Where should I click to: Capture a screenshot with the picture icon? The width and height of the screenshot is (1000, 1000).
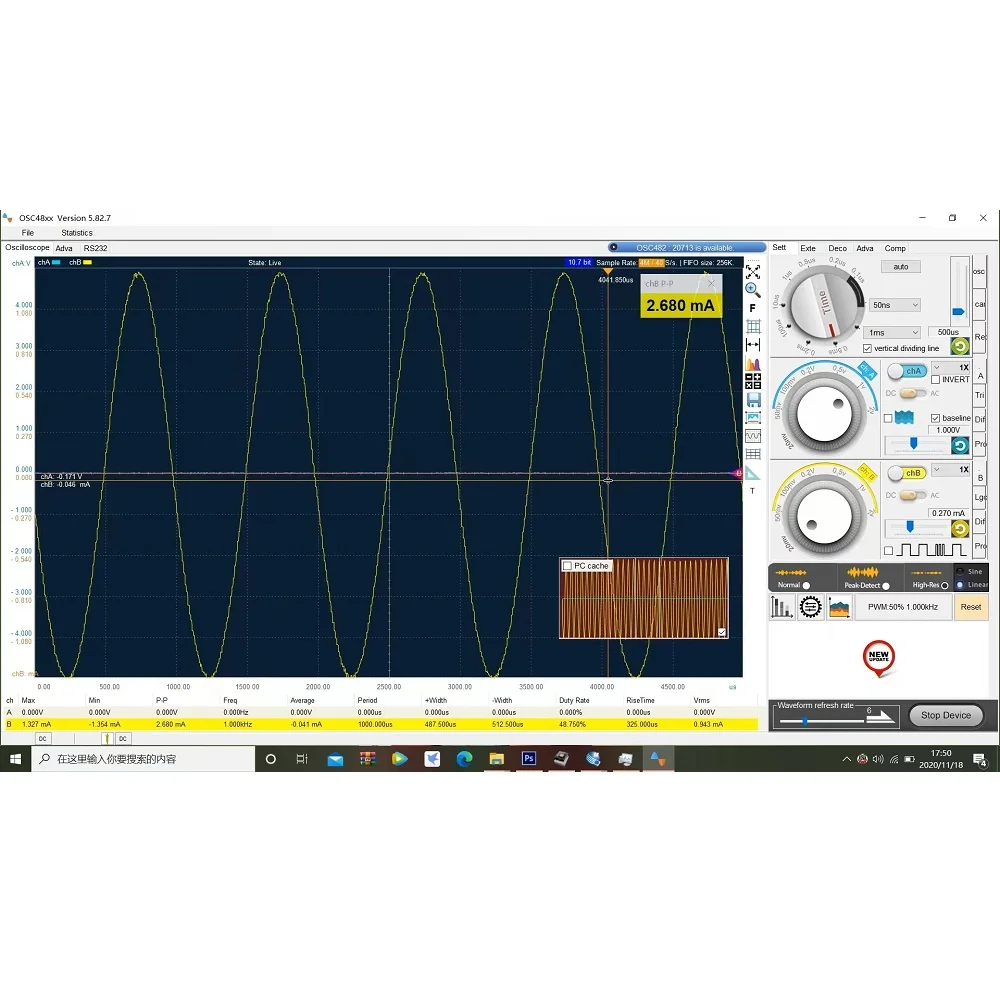tap(753, 418)
